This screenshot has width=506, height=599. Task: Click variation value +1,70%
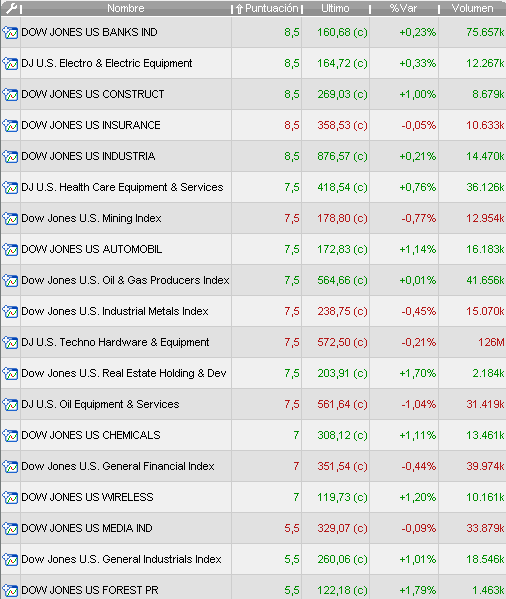tap(418, 373)
